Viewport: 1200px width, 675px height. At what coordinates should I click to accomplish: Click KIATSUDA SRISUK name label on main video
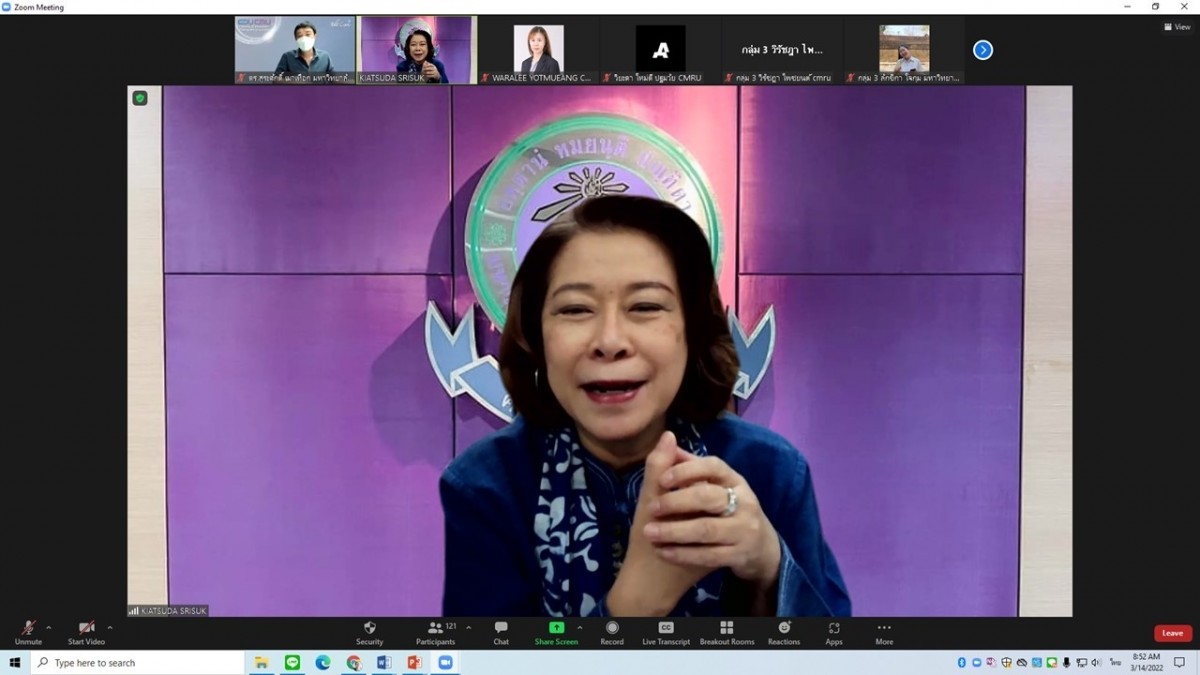(168, 610)
